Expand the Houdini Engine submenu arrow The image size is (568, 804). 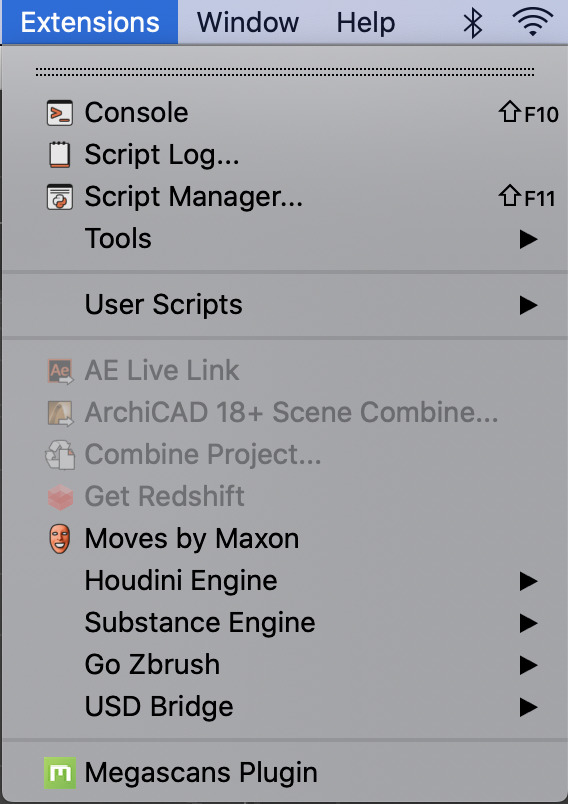tap(528, 581)
